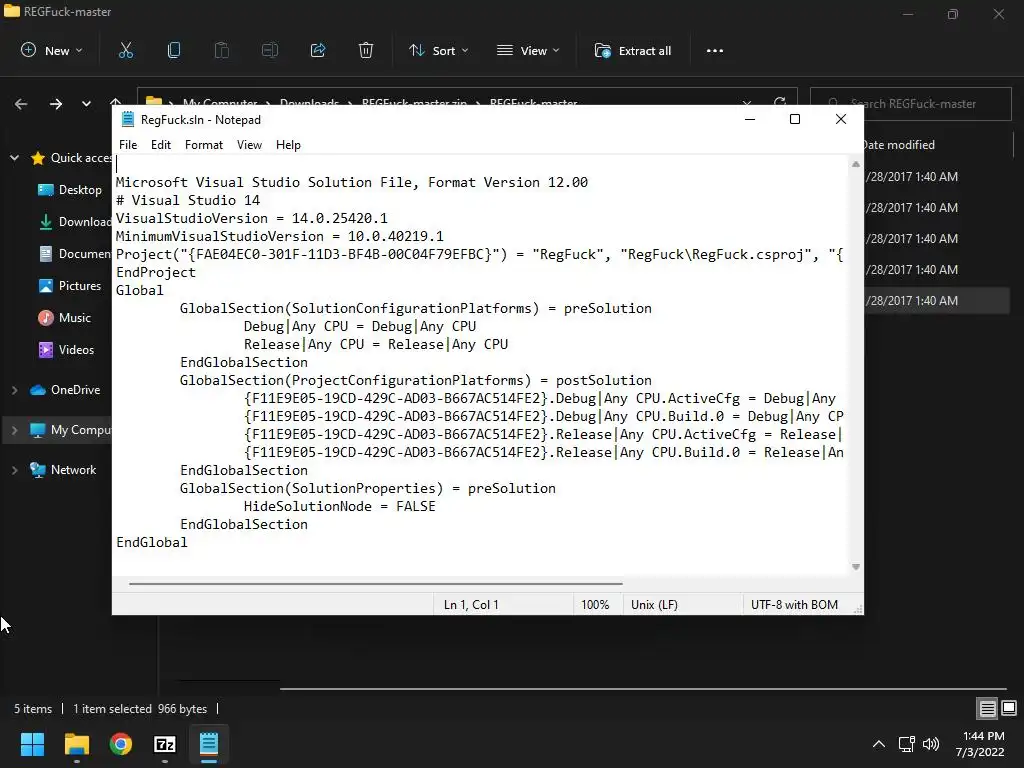Screen dimensions: 1024x768
Task: Click the "EndGlobal" line in Notepad
Action: tap(152, 543)
